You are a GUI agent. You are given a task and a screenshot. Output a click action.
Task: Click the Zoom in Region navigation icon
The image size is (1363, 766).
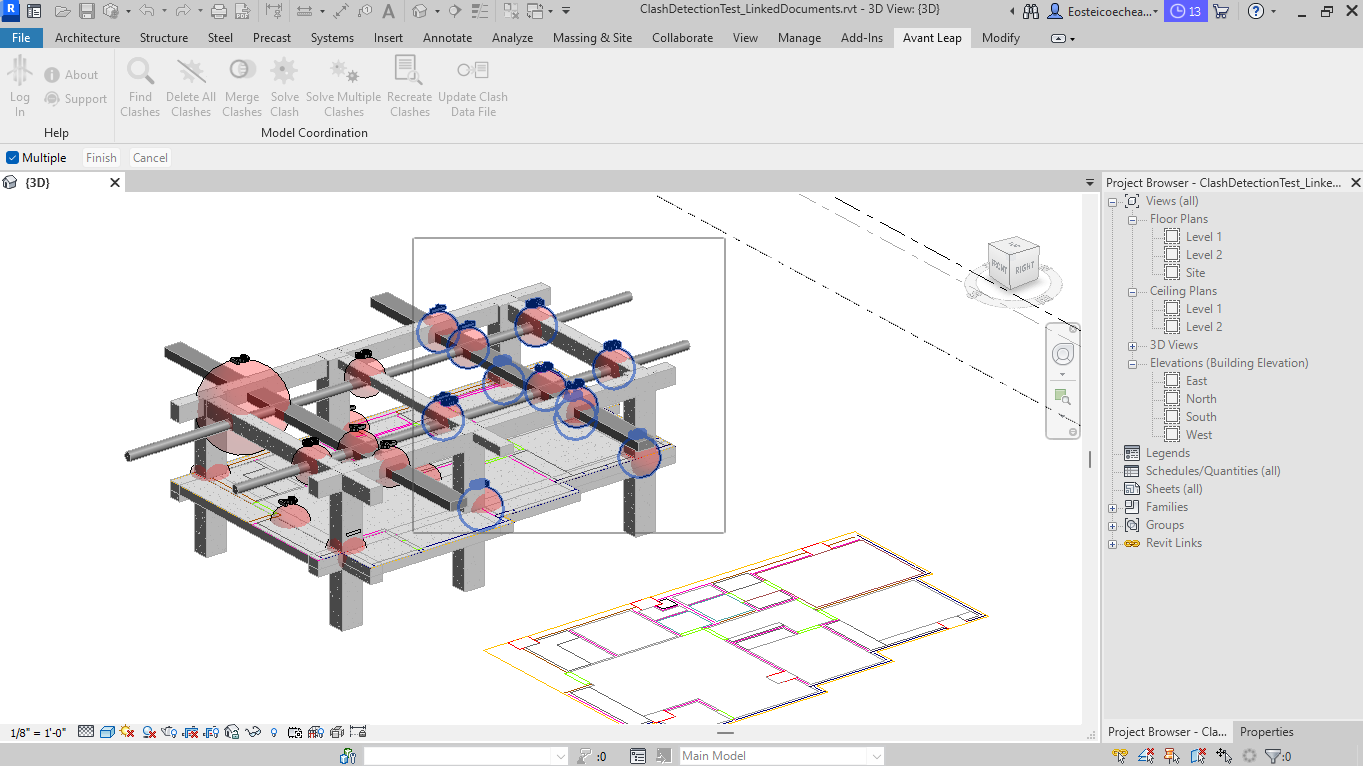click(1062, 398)
